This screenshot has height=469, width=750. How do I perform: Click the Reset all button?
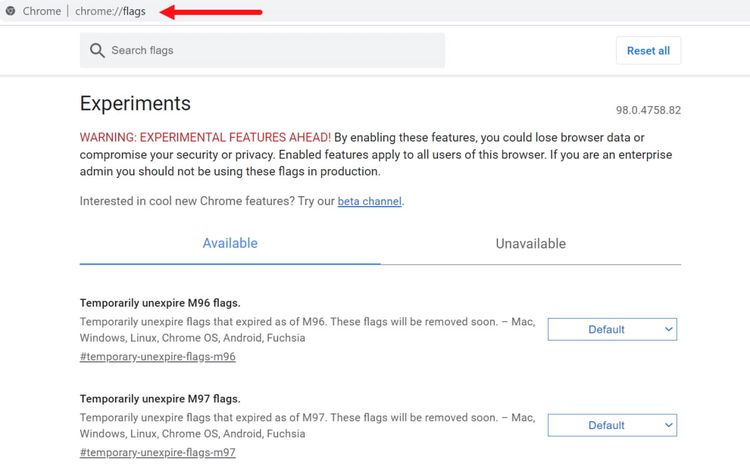tap(648, 51)
